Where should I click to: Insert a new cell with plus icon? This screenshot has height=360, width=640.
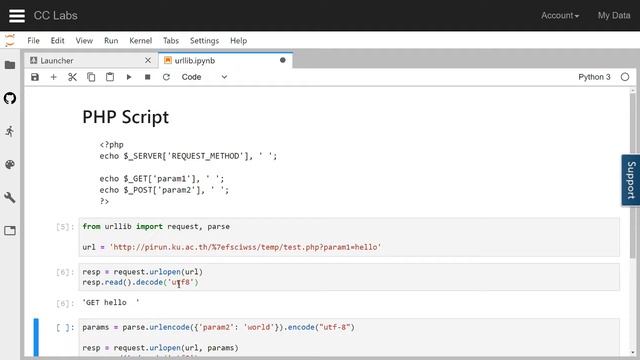tap(53, 77)
